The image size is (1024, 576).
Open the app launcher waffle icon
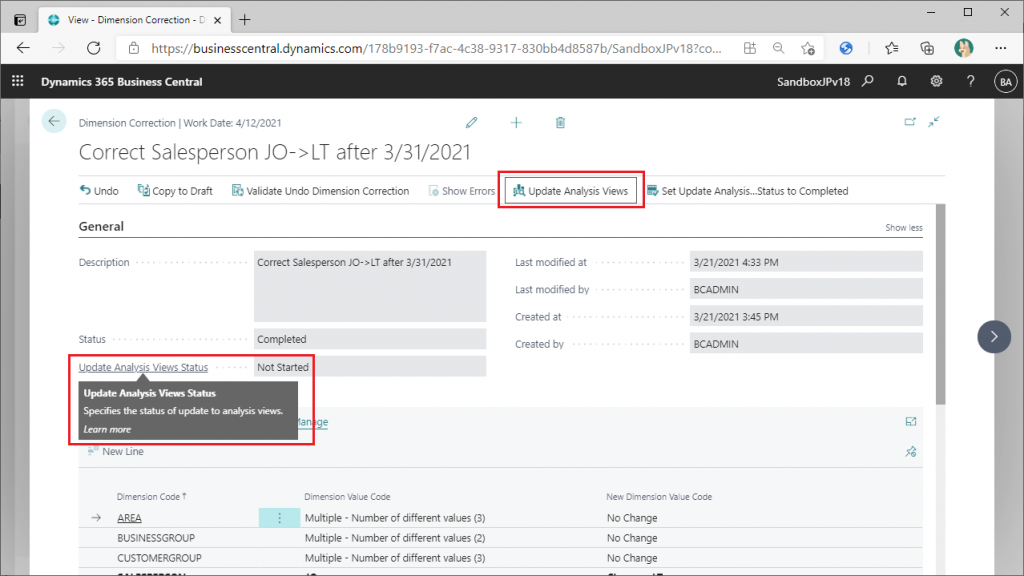[18, 81]
